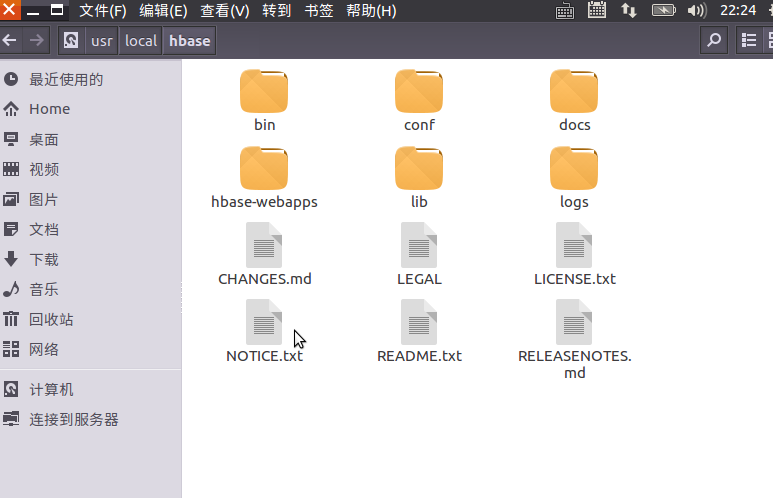Open the 编辑(E) menu

(163, 10)
